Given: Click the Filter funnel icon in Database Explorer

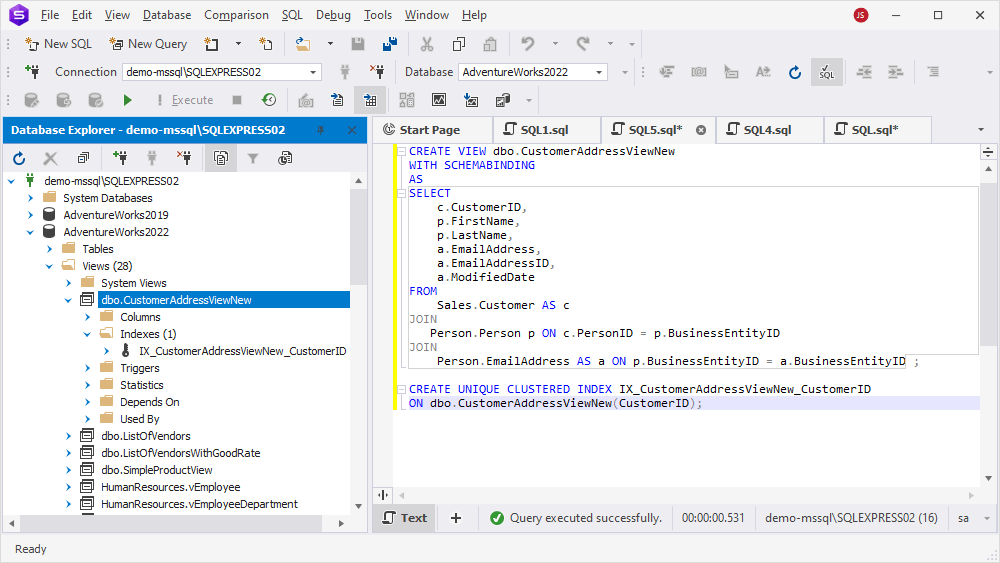Looking at the screenshot, I should [x=253, y=158].
